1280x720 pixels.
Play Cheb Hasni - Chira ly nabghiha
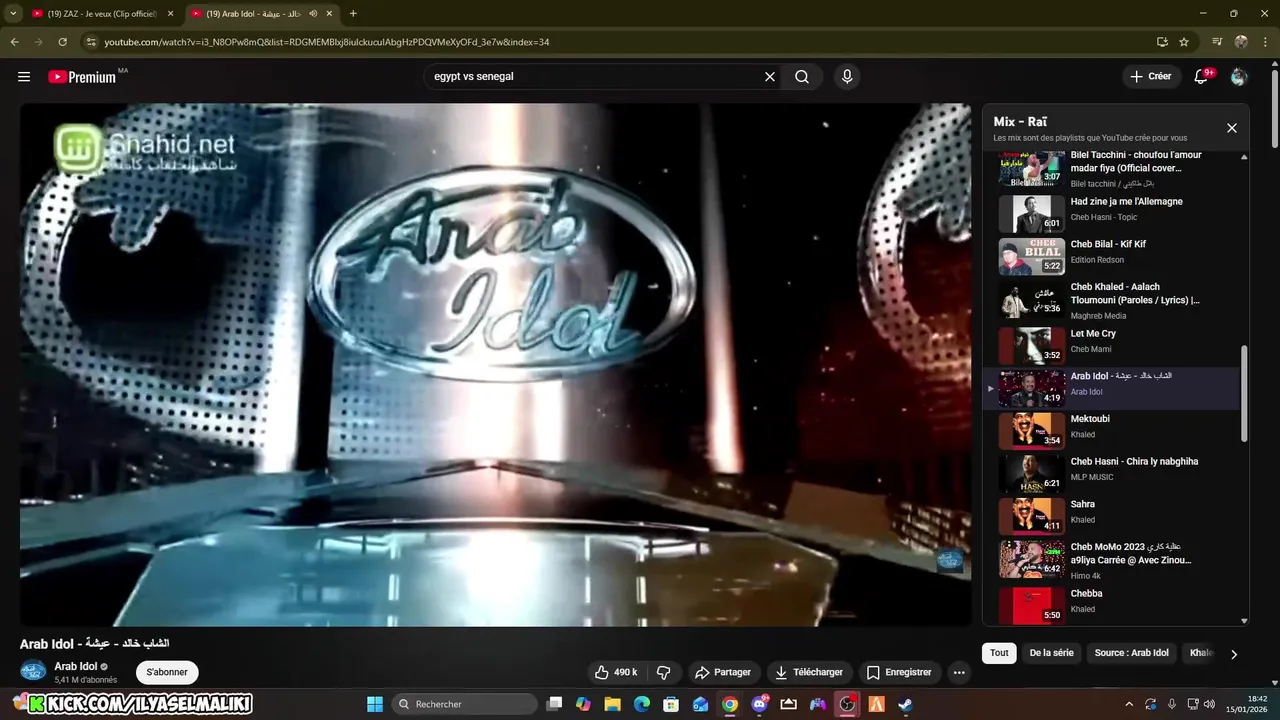point(1112,473)
